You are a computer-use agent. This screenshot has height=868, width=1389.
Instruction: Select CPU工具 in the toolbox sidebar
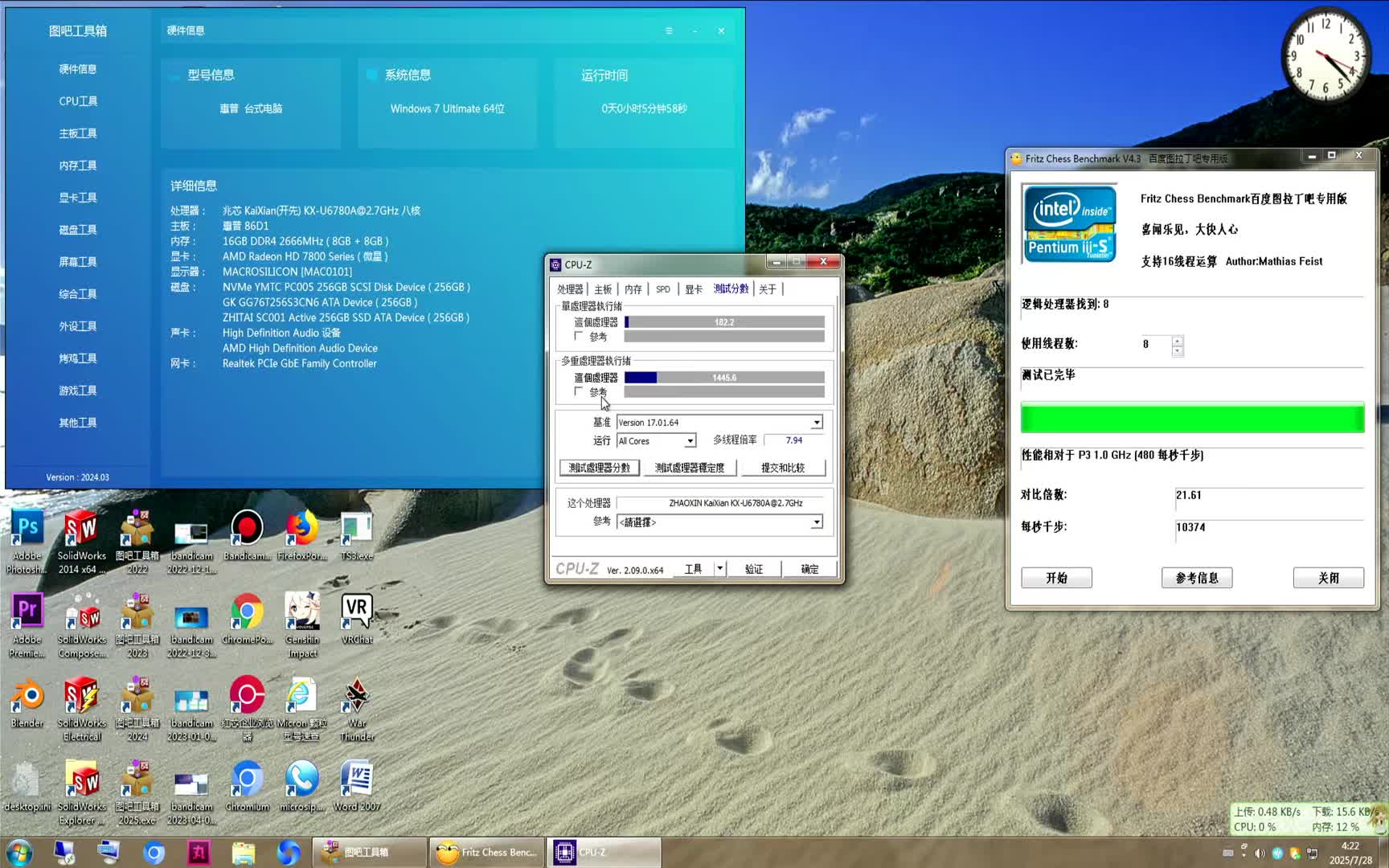point(78,101)
